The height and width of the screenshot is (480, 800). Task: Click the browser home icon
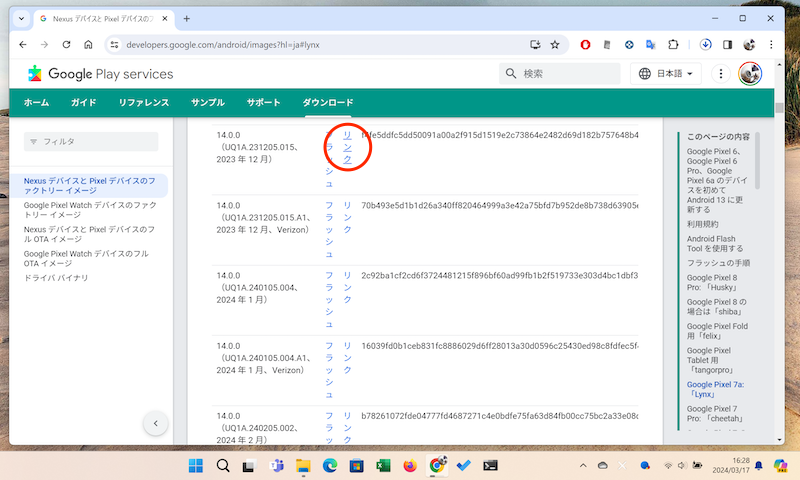[x=89, y=45]
